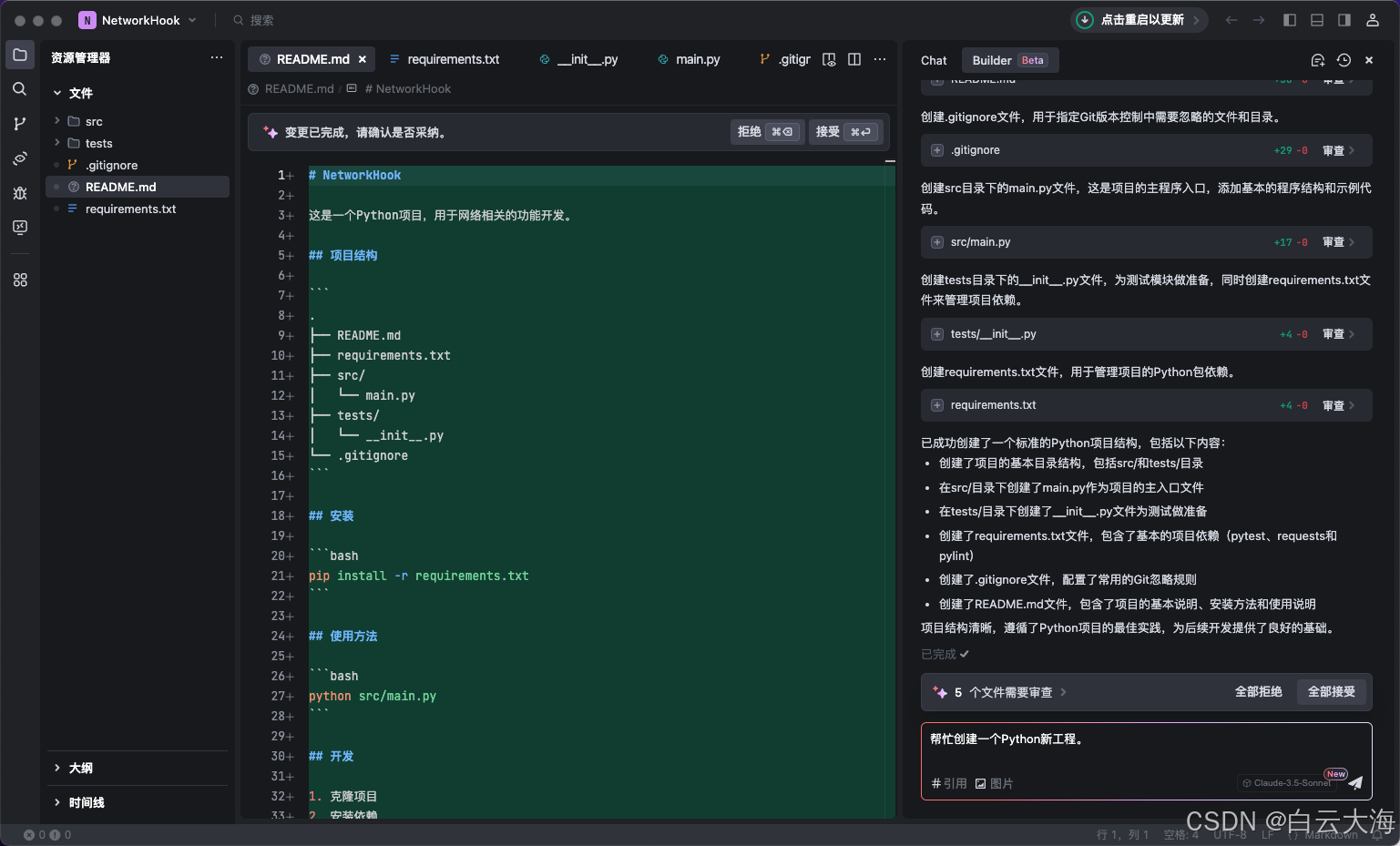Close the Chat/Builder side panel

pos(1369,60)
